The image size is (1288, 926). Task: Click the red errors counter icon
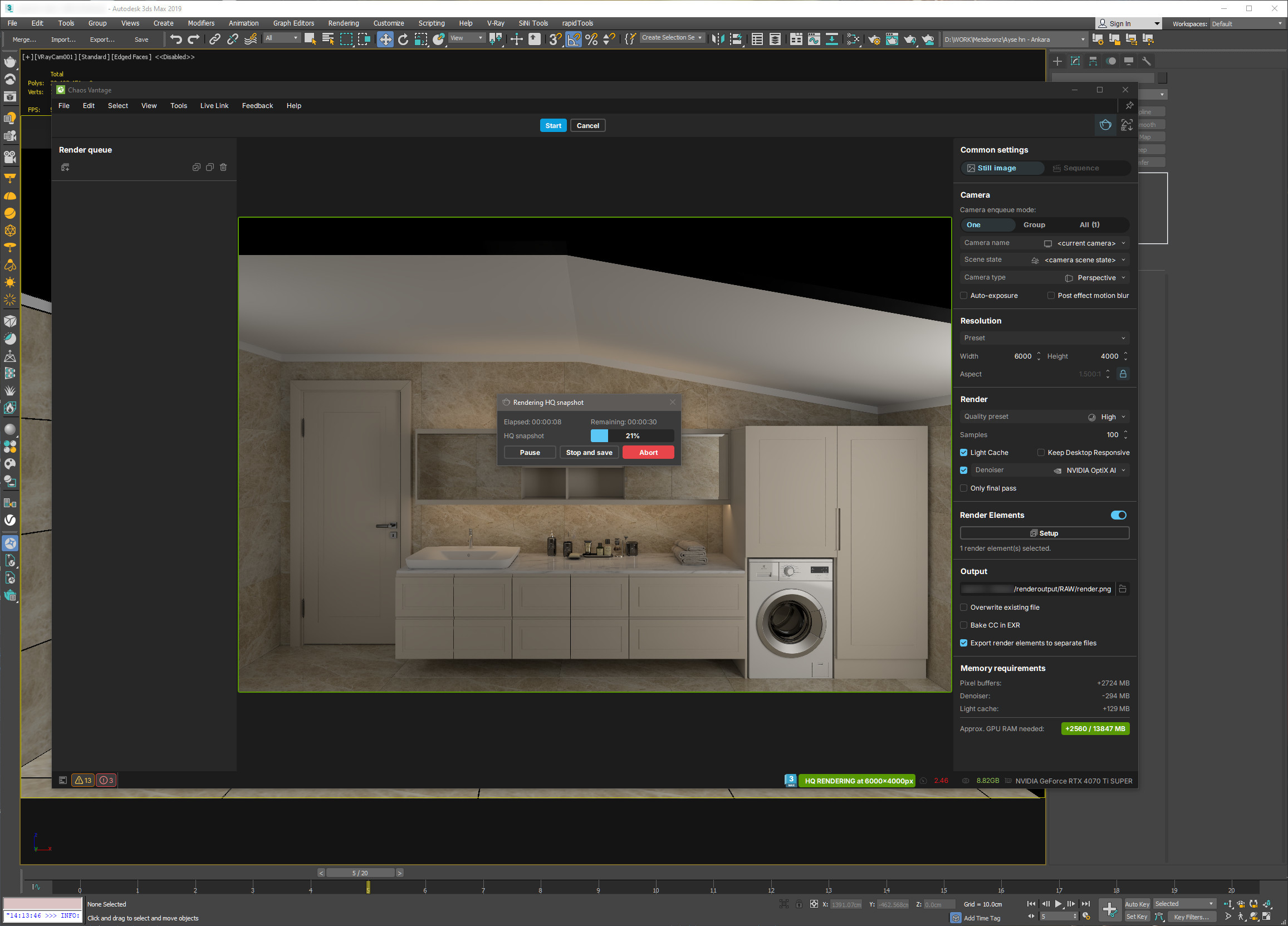click(x=106, y=780)
